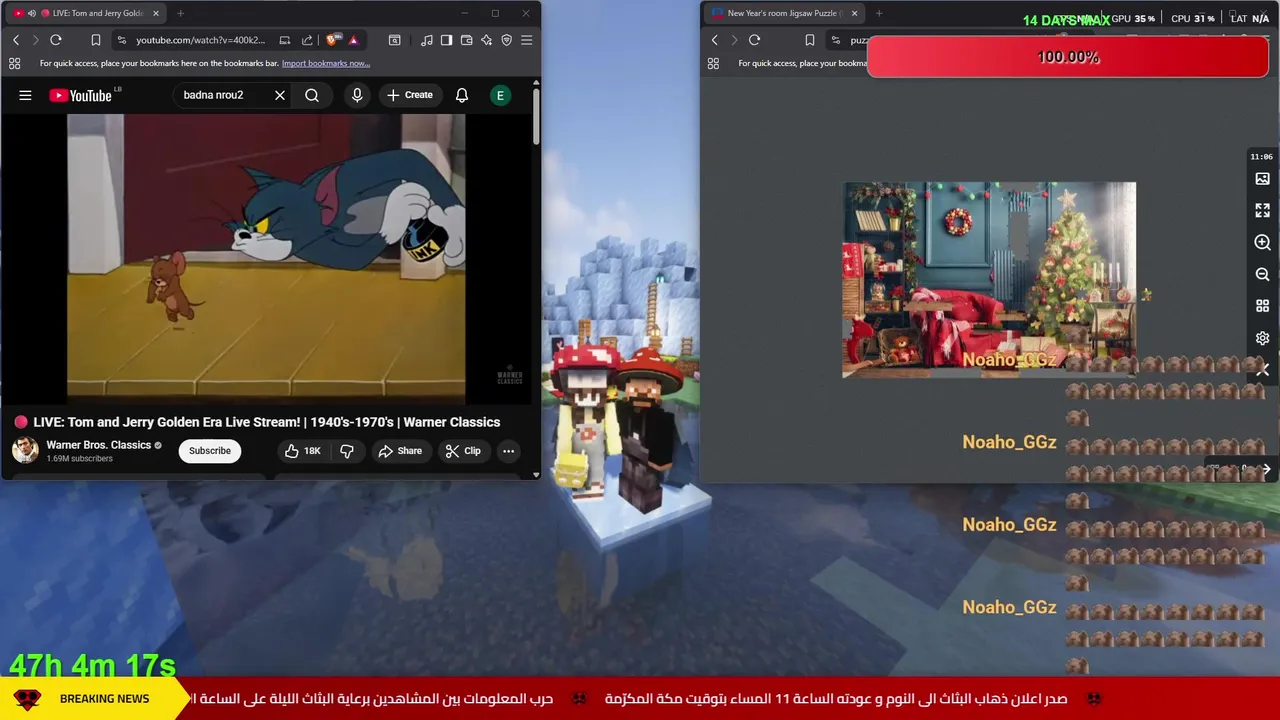This screenshot has height=720, width=1280.
Task: Click the completed Christmas room puzzle image
Action: tap(989, 280)
